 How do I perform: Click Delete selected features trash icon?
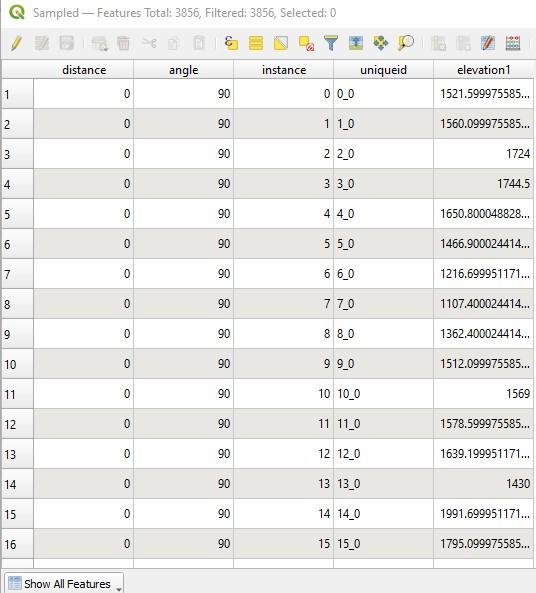click(x=123, y=43)
